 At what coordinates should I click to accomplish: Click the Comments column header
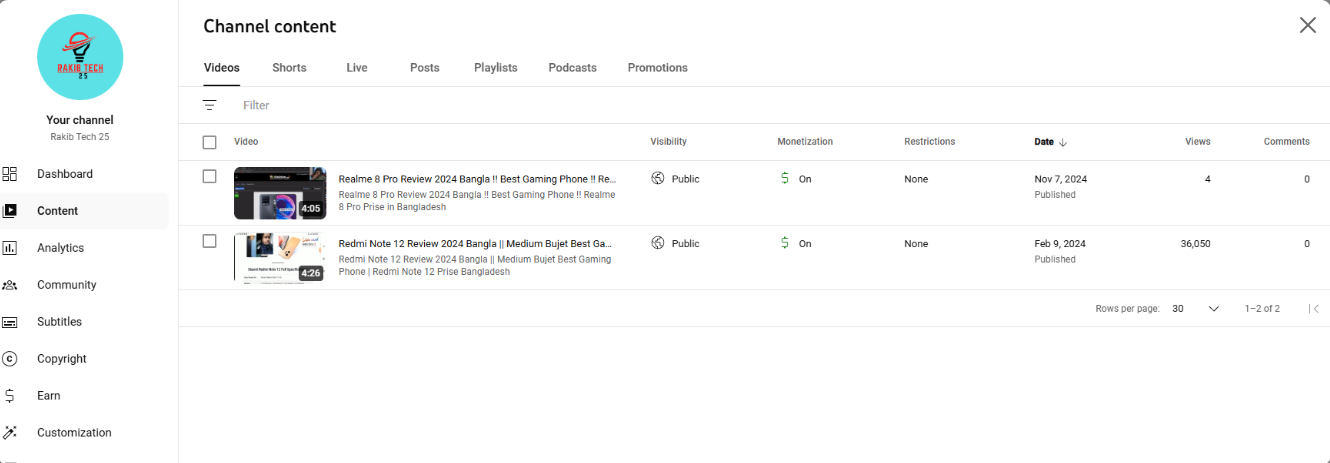(x=1287, y=142)
